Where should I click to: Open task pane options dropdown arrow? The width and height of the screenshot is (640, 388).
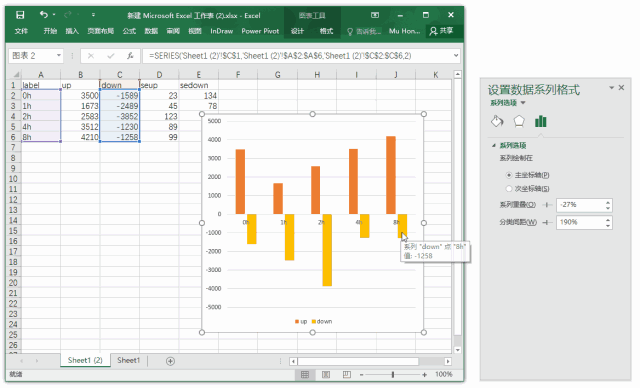click(611, 87)
